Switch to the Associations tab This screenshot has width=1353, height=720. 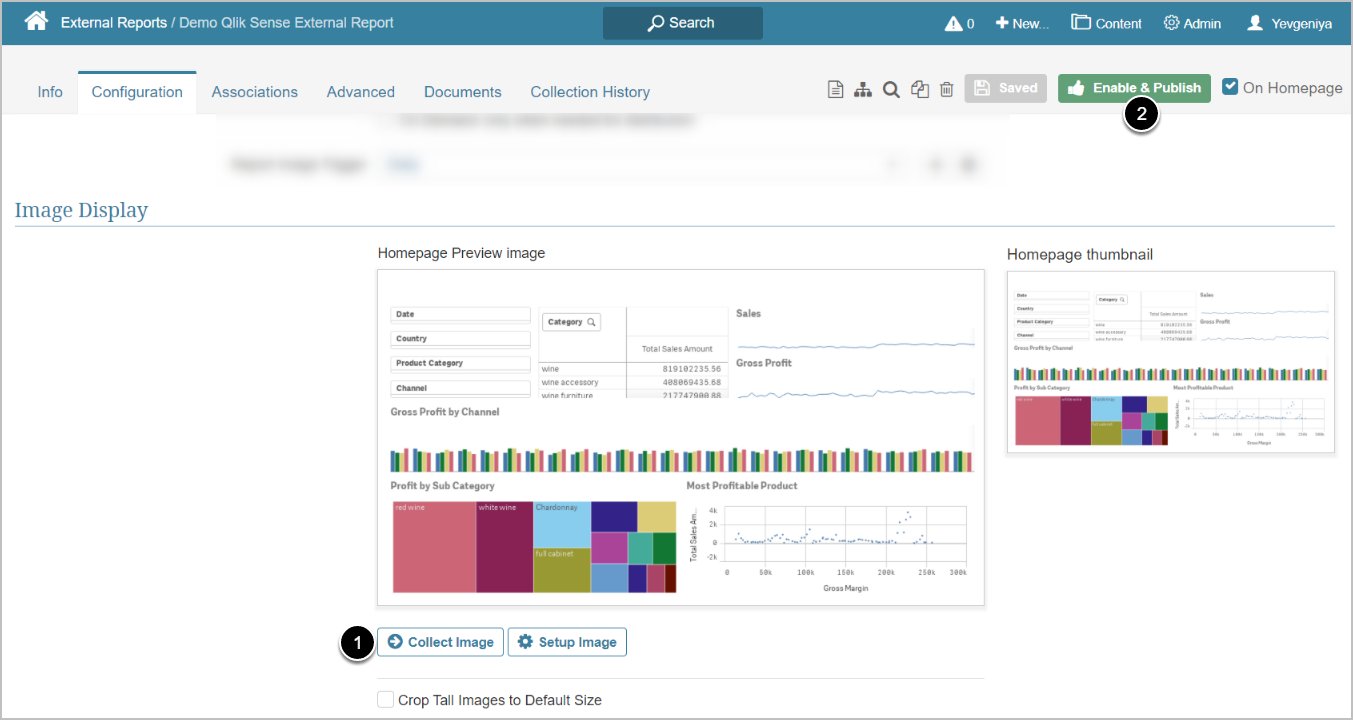(254, 92)
